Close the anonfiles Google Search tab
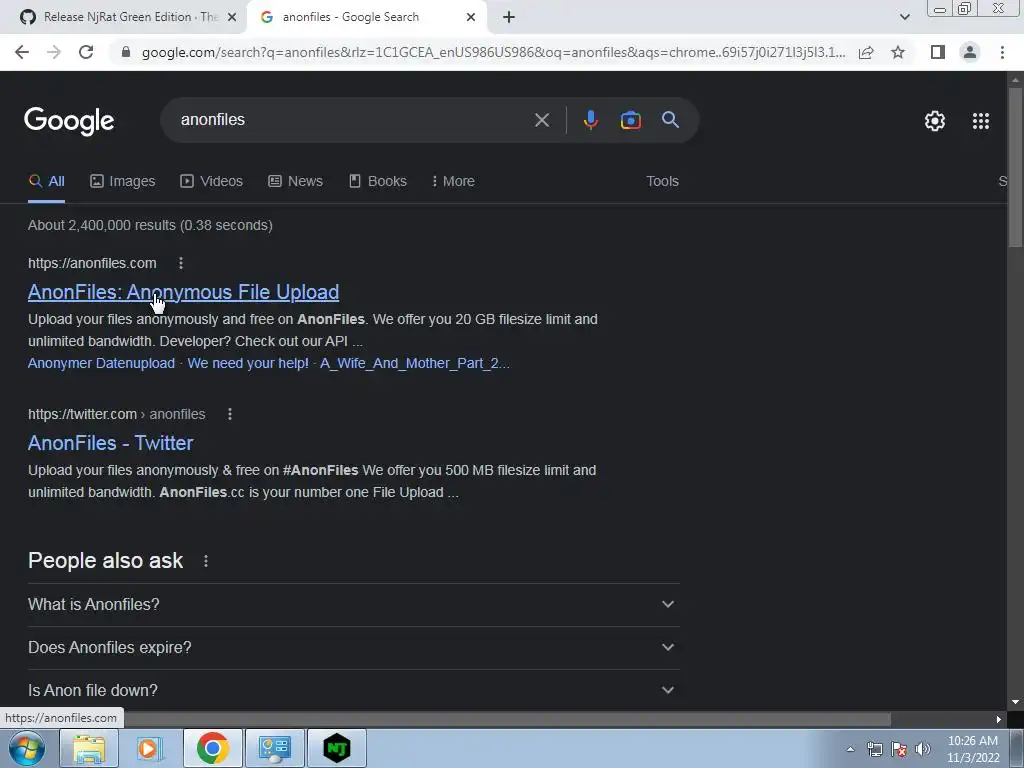Viewport: 1024px width, 768px height. [x=471, y=18]
